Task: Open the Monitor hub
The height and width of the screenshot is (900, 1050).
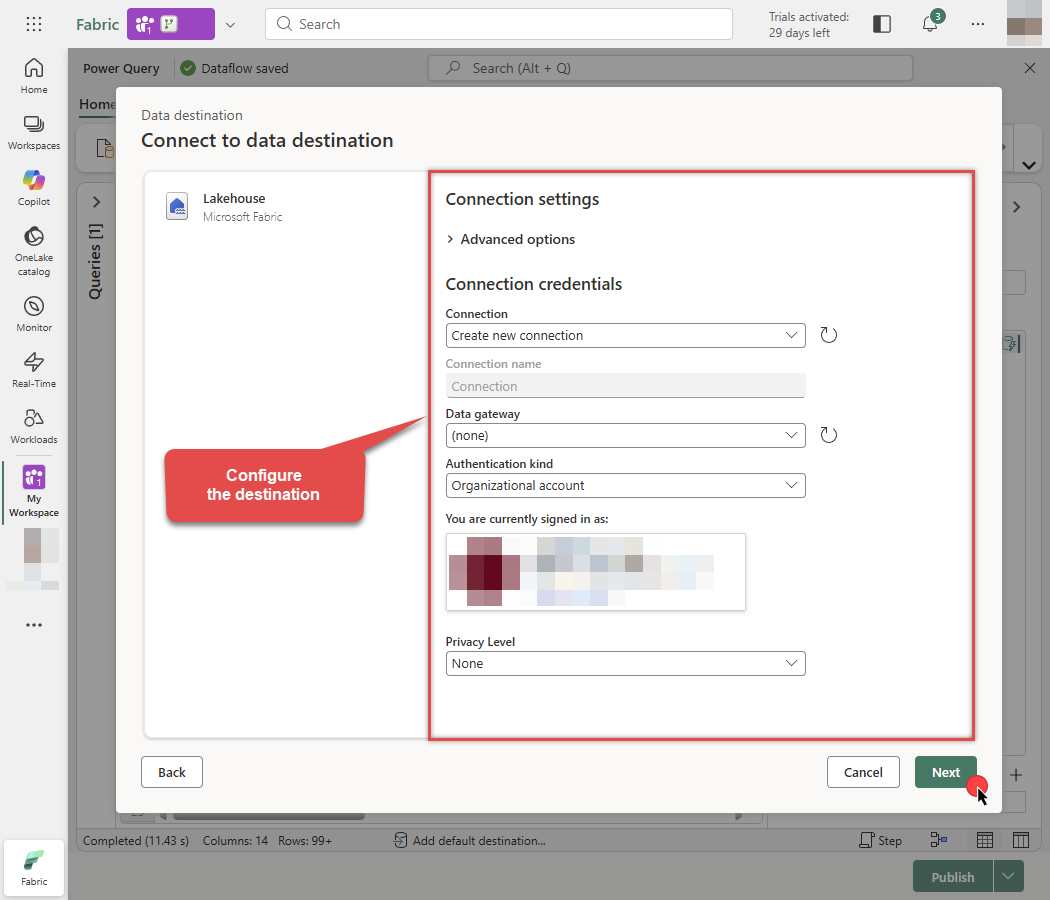Action: click(33, 313)
